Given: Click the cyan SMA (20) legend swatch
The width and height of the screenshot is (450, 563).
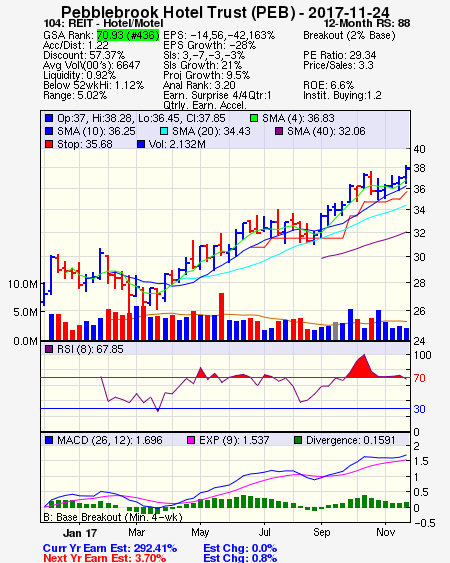Looking at the screenshot, I should tap(164, 131).
